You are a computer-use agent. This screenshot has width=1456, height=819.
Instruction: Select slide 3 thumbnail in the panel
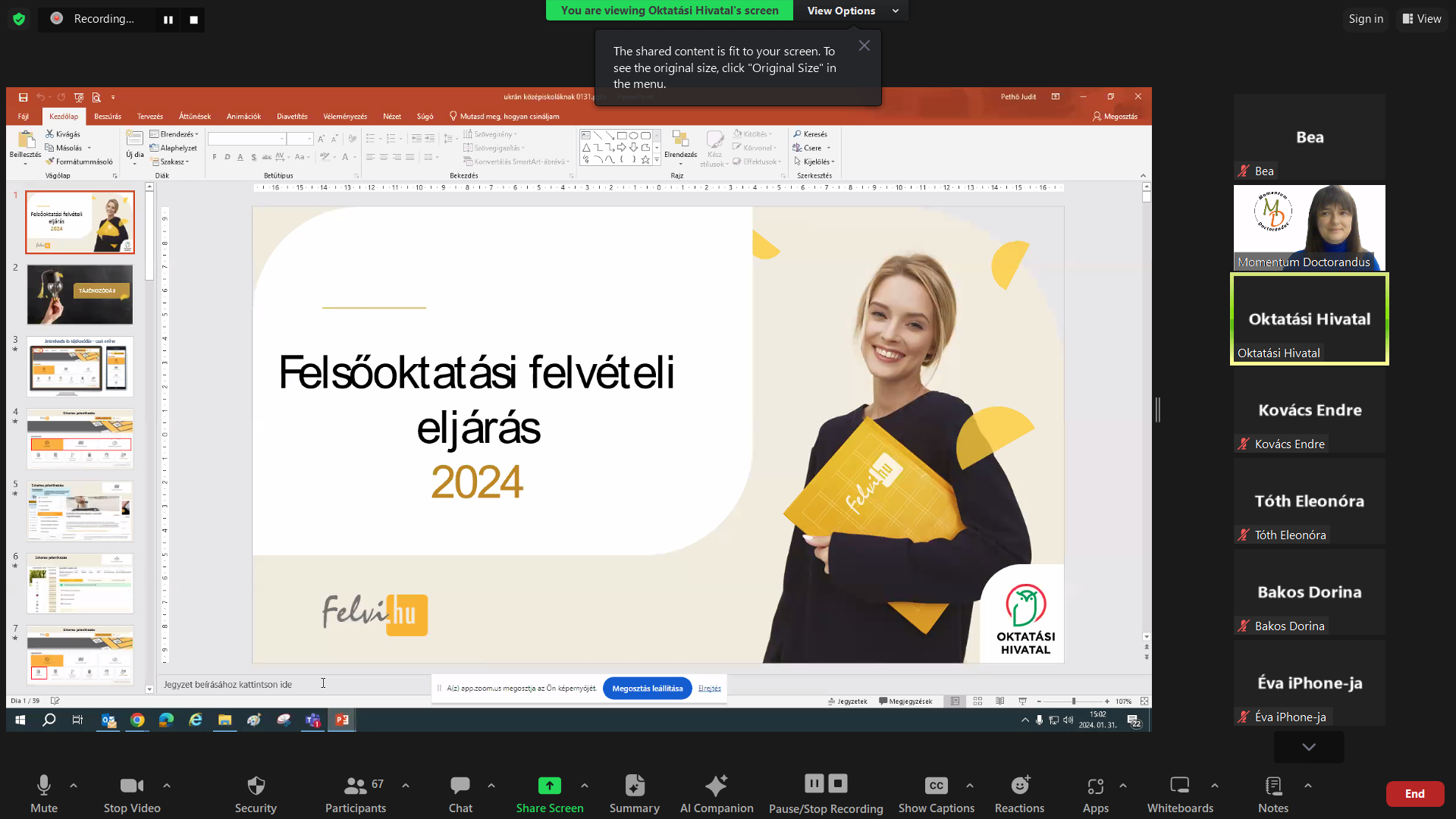pos(80,366)
